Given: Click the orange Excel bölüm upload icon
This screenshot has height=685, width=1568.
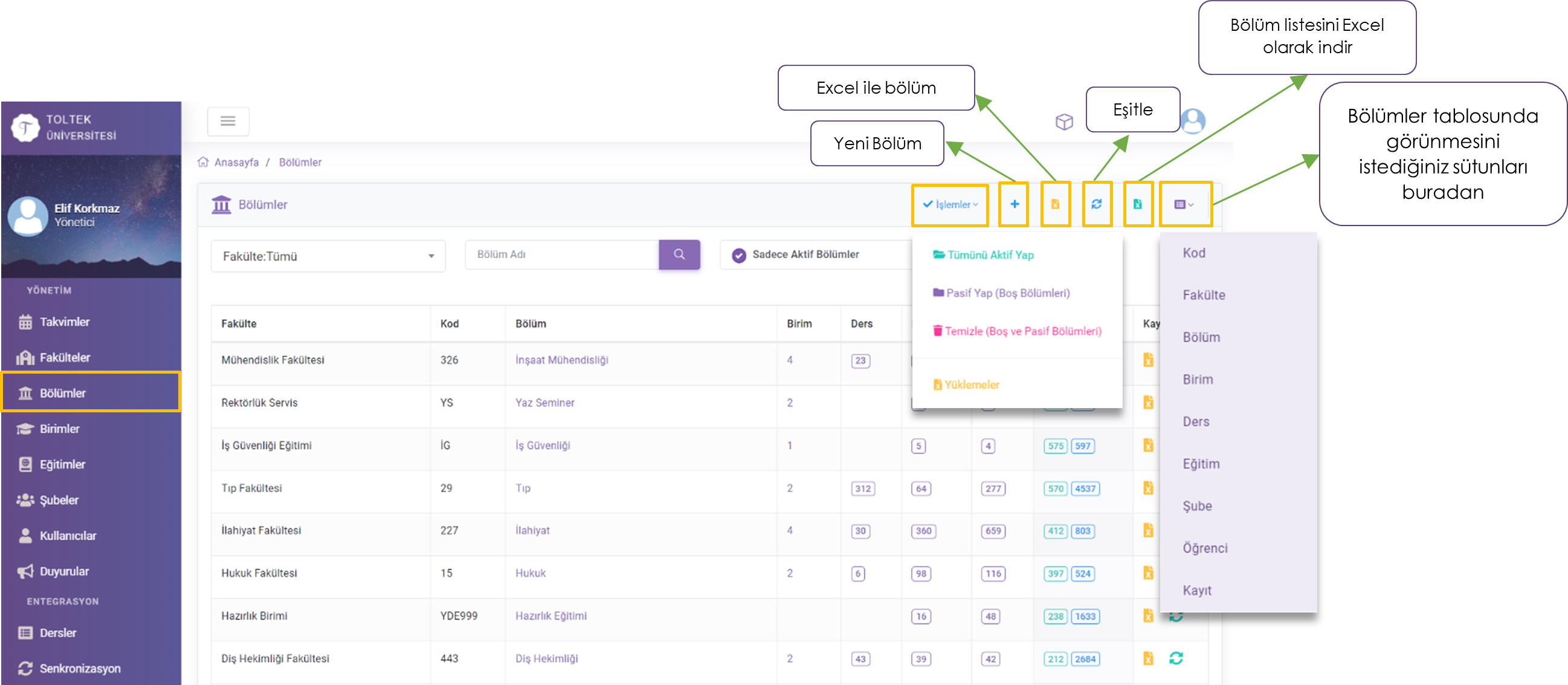Looking at the screenshot, I should point(1055,204).
